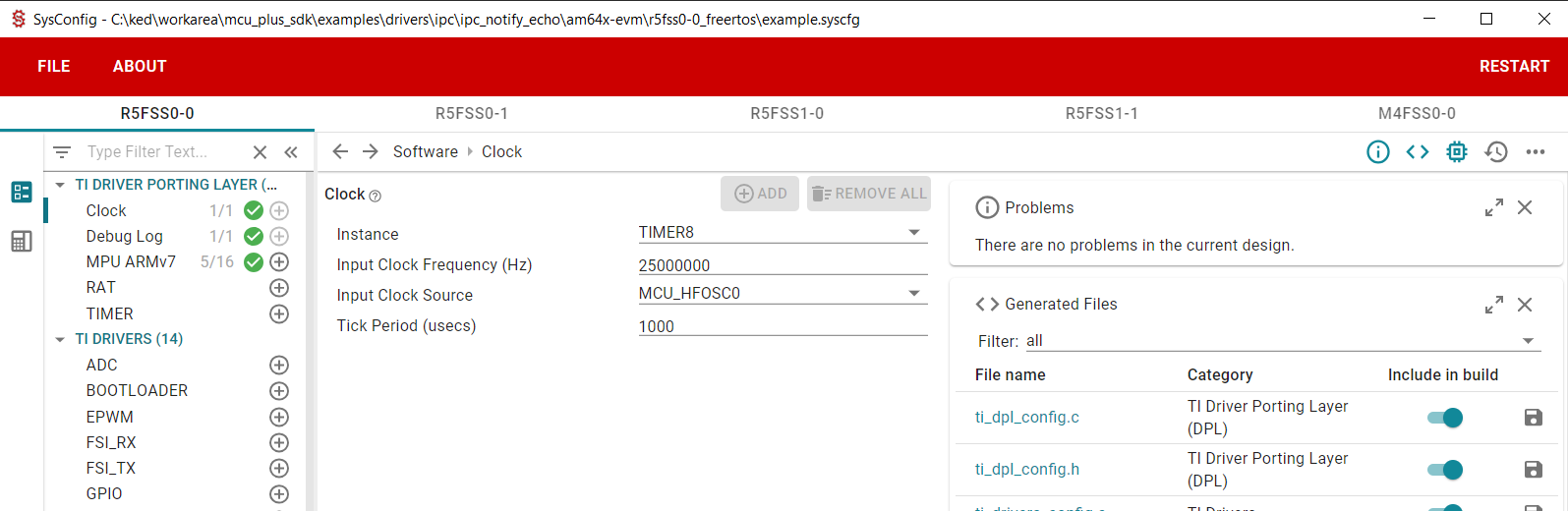Open the history icon in toolbar
This screenshot has width=1568, height=511.
tap(1495, 151)
